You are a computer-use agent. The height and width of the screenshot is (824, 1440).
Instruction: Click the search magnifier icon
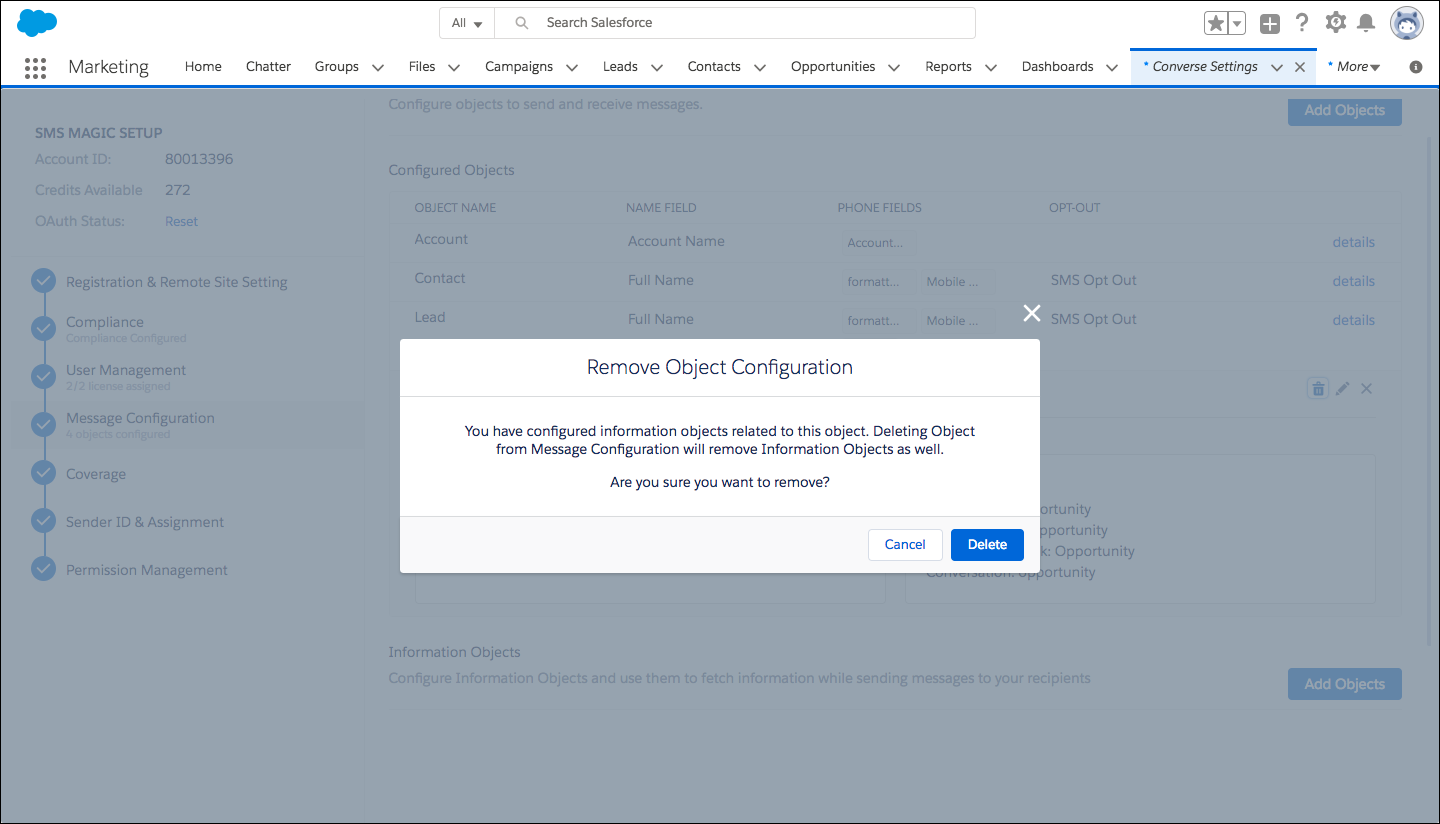tap(521, 23)
